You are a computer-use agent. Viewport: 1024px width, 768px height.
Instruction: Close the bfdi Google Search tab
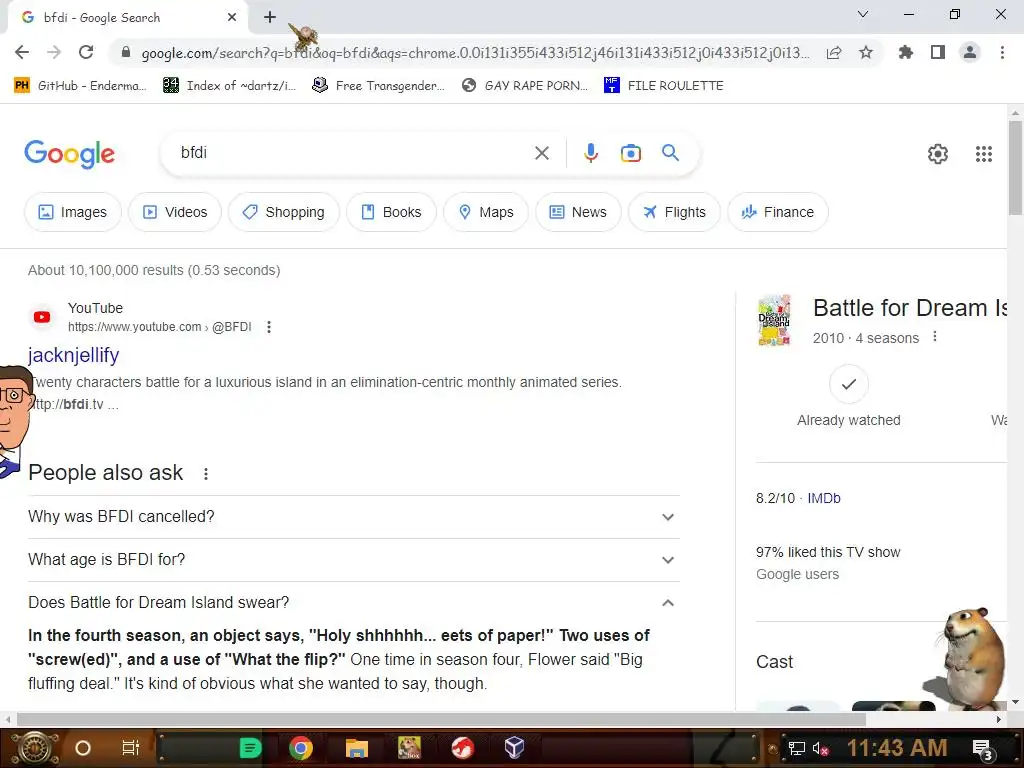pos(232,18)
